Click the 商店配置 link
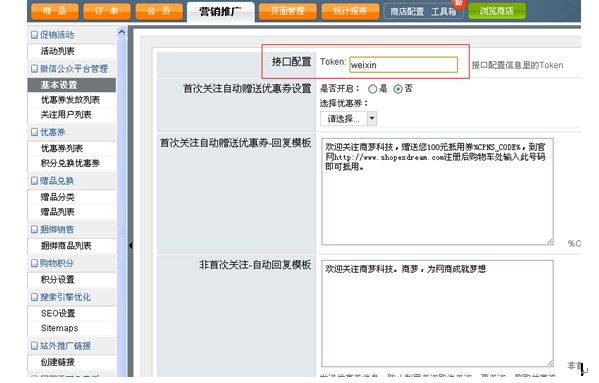599x383 pixels. coord(407,11)
